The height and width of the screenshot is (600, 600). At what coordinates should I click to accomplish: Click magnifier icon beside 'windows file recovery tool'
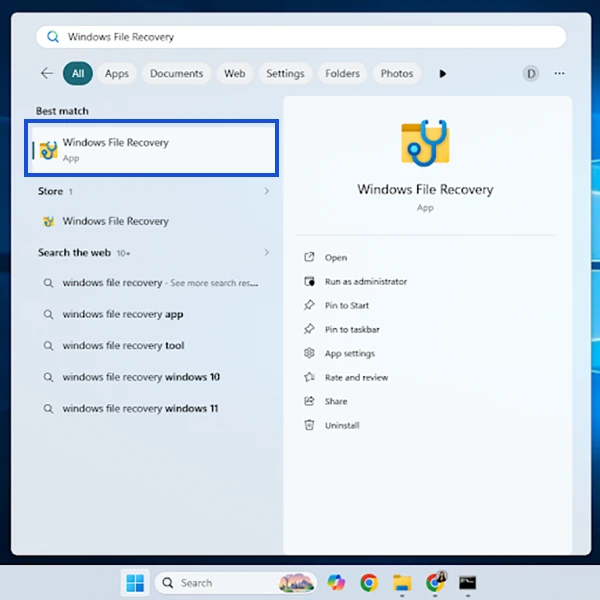(x=48, y=346)
